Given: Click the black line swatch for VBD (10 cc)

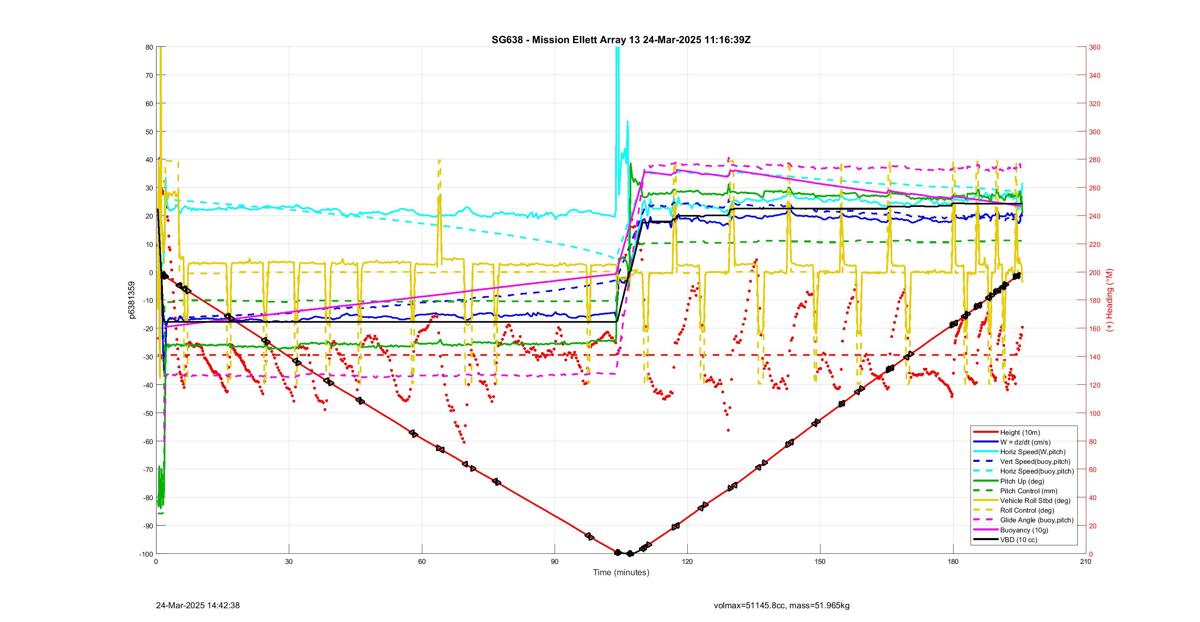Looking at the screenshot, I should [985, 540].
